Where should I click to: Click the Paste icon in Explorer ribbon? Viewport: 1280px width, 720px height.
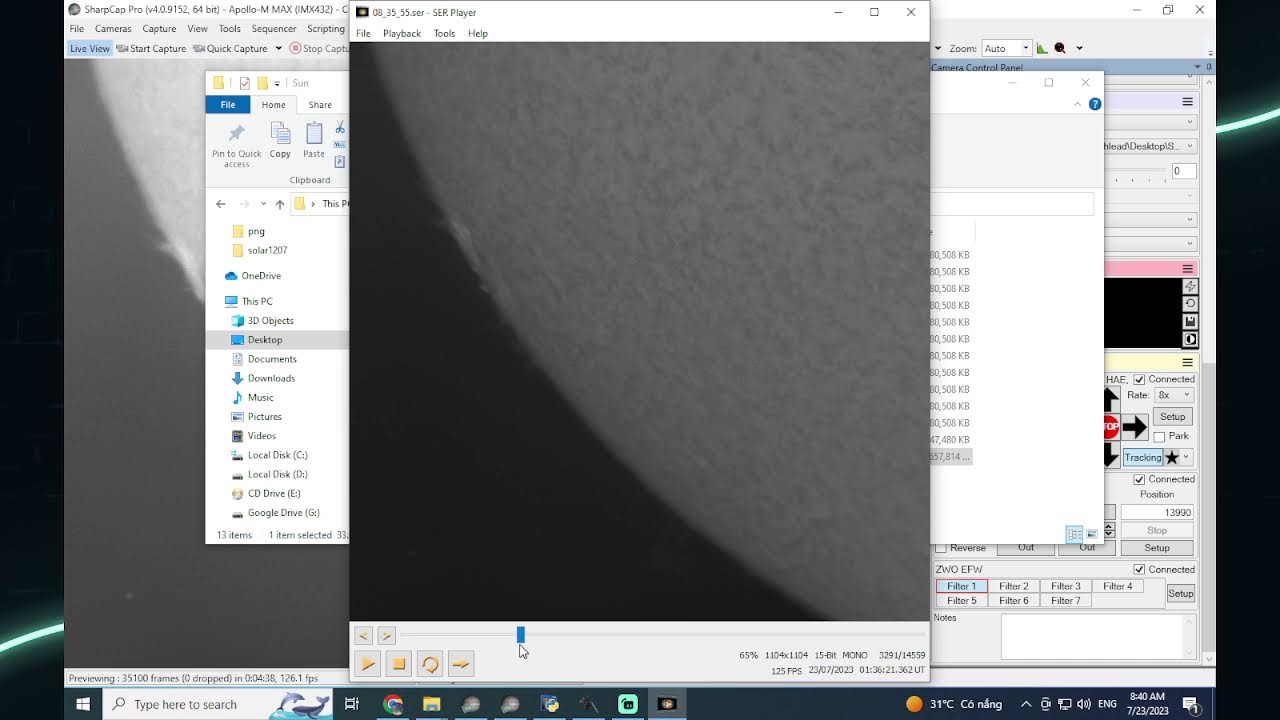click(314, 140)
